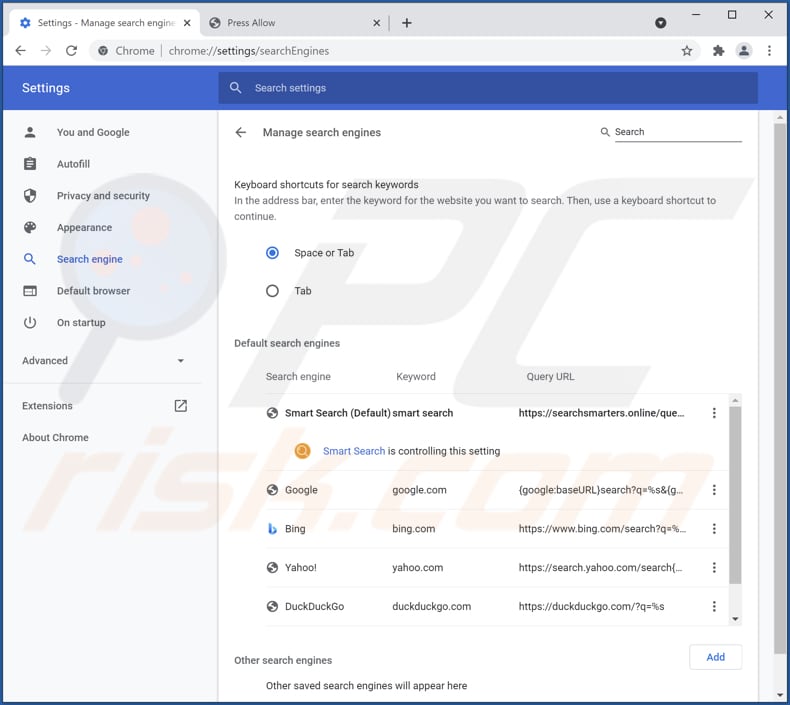The image size is (790, 705).
Task: Click the Search settings field
Action: click(488, 88)
